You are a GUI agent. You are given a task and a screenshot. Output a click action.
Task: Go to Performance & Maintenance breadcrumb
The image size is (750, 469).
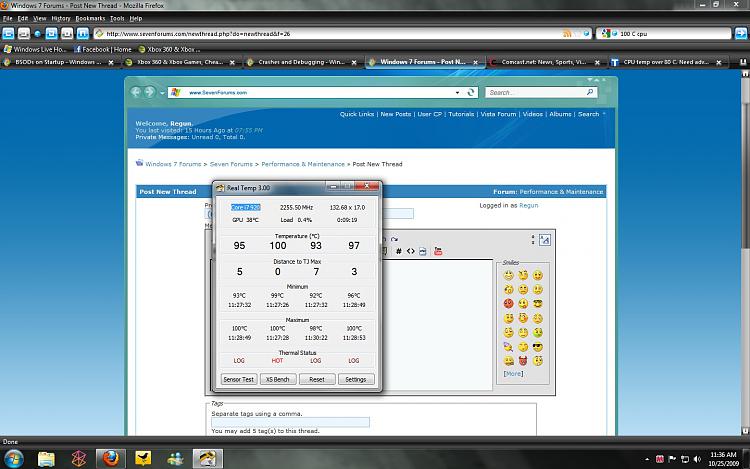point(303,164)
